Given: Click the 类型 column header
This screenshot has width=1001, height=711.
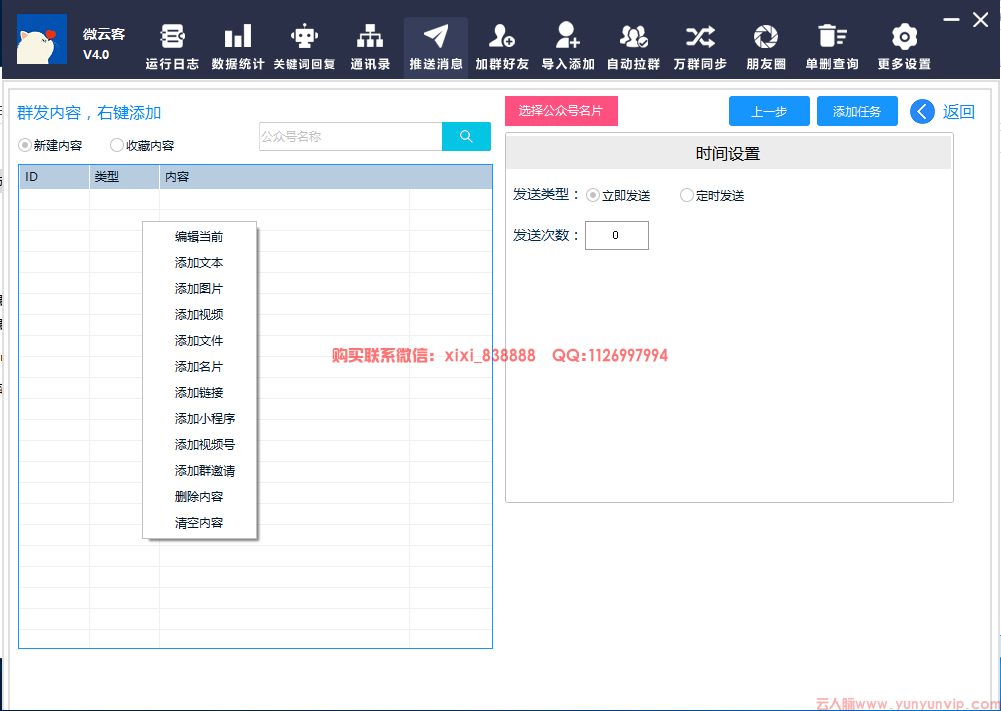Looking at the screenshot, I should point(124,177).
